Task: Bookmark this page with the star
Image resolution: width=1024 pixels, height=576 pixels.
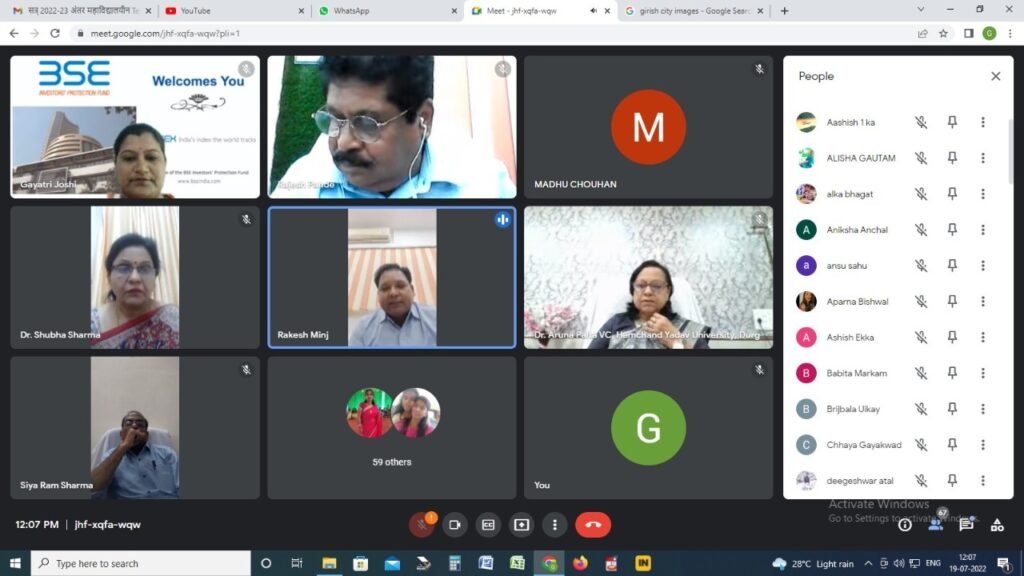Action: [944, 33]
